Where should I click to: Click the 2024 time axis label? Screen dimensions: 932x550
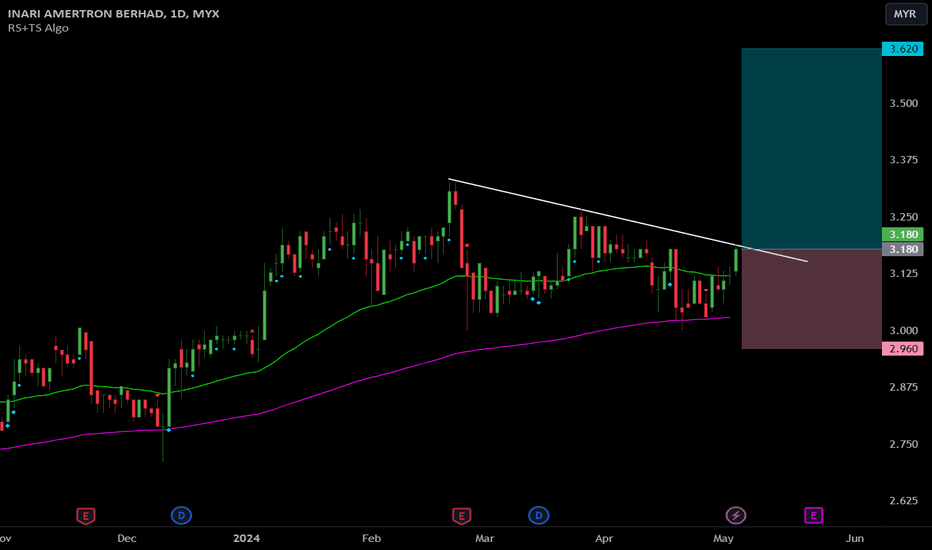click(246, 538)
